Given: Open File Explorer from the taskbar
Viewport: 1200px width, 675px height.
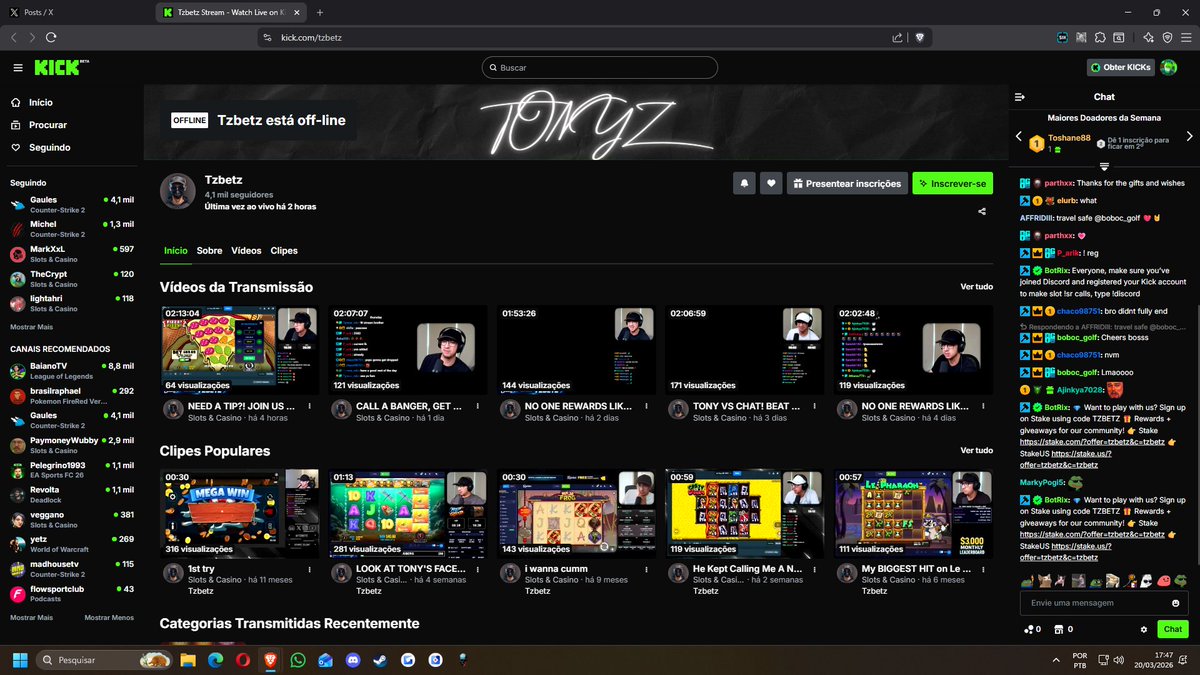Looking at the screenshot, I should click(186, 660).
